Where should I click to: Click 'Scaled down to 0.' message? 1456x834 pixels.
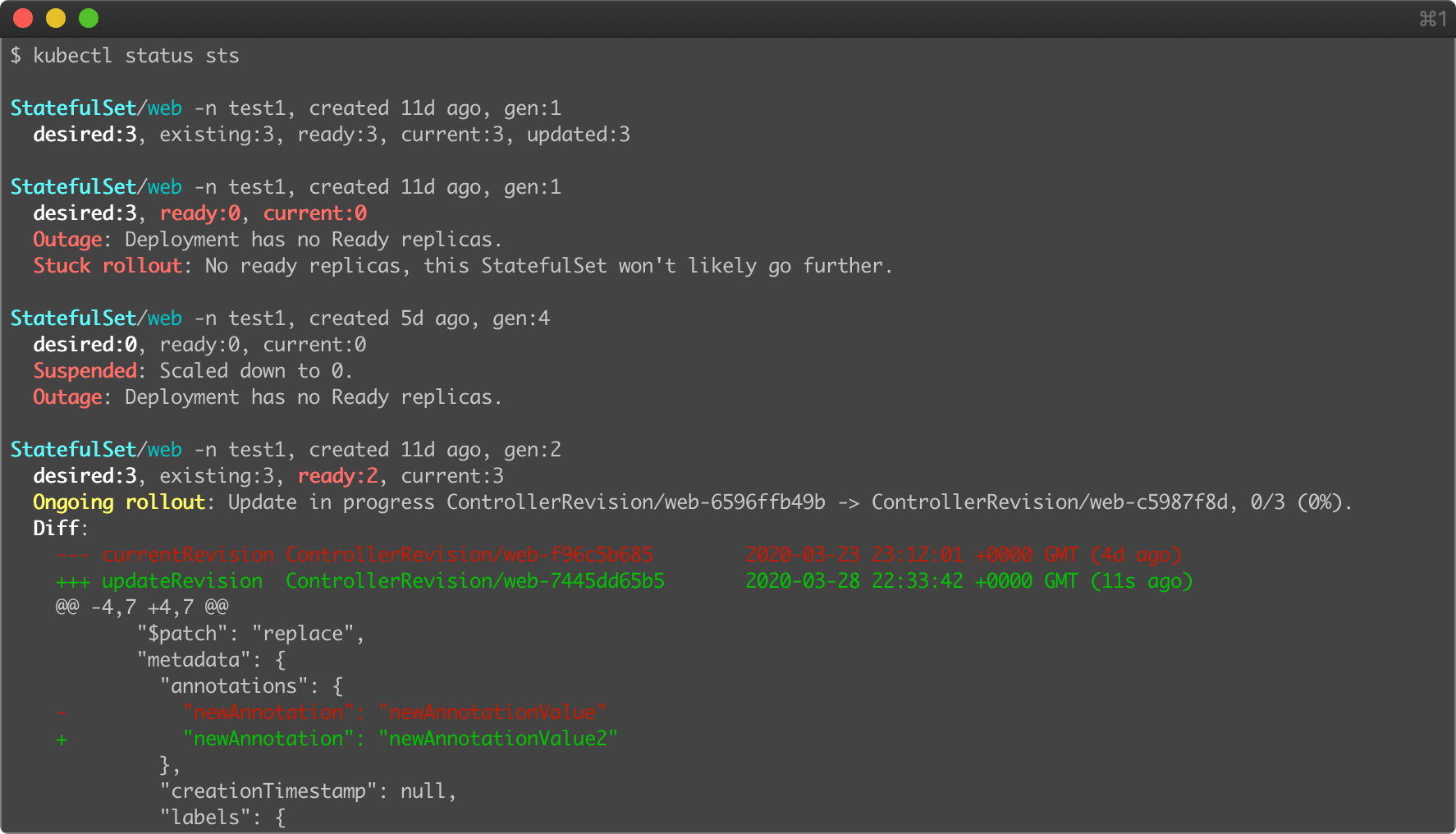click(257, 371)
